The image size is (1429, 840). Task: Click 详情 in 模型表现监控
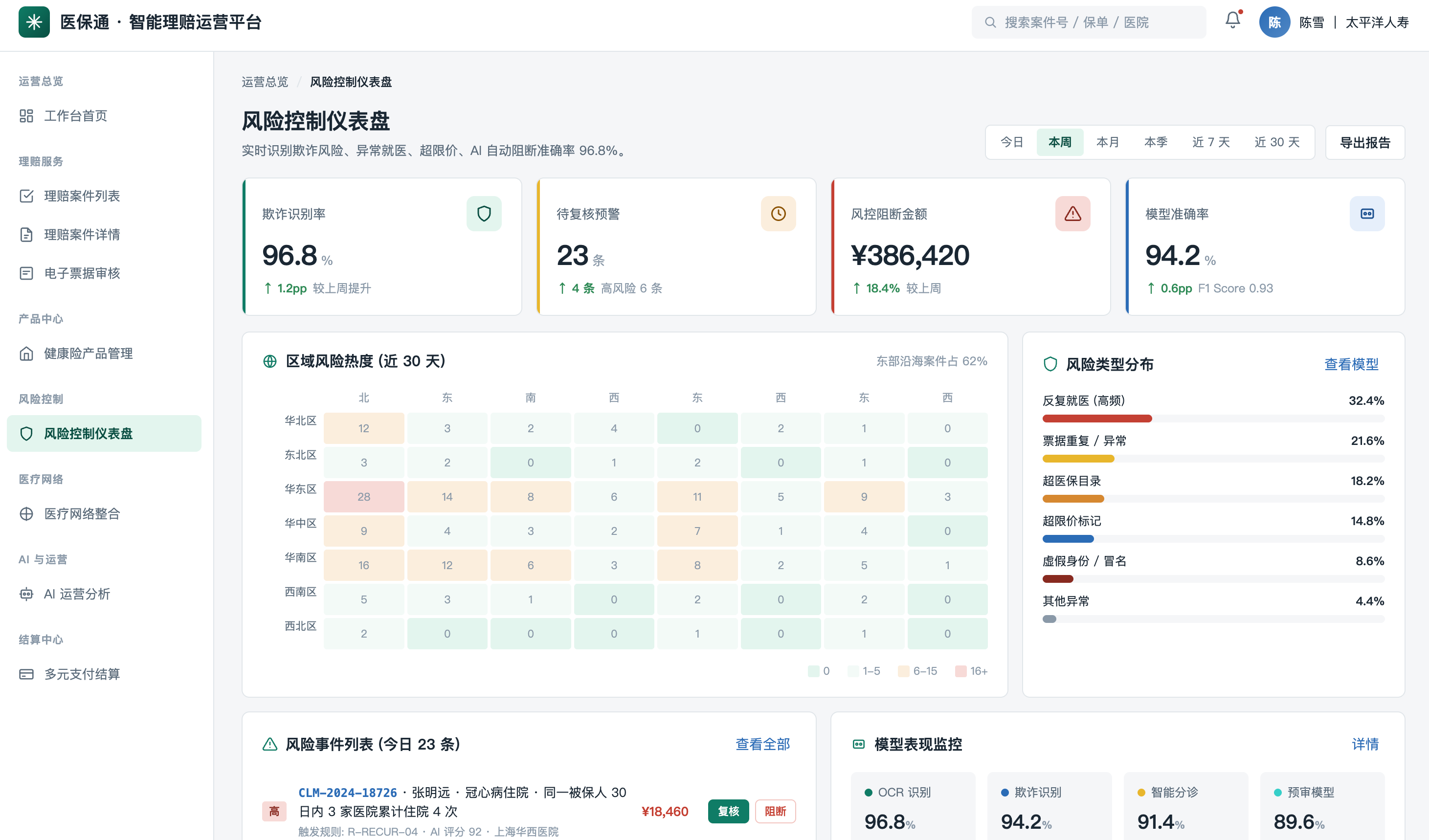point(1365,744)
